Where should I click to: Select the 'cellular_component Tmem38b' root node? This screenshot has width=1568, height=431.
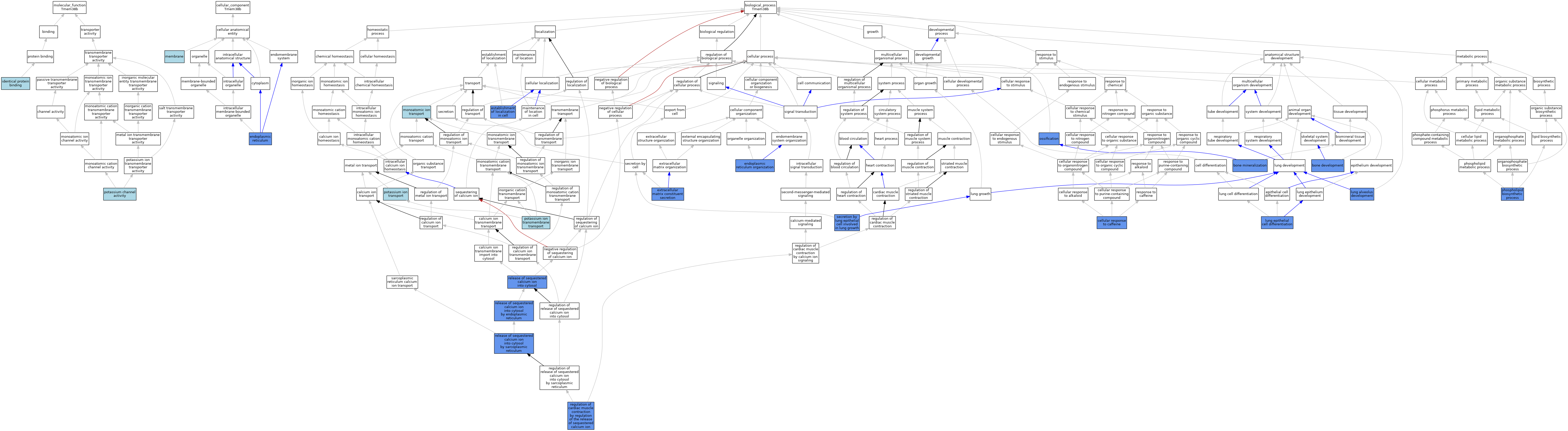click(x=232, y=7)
